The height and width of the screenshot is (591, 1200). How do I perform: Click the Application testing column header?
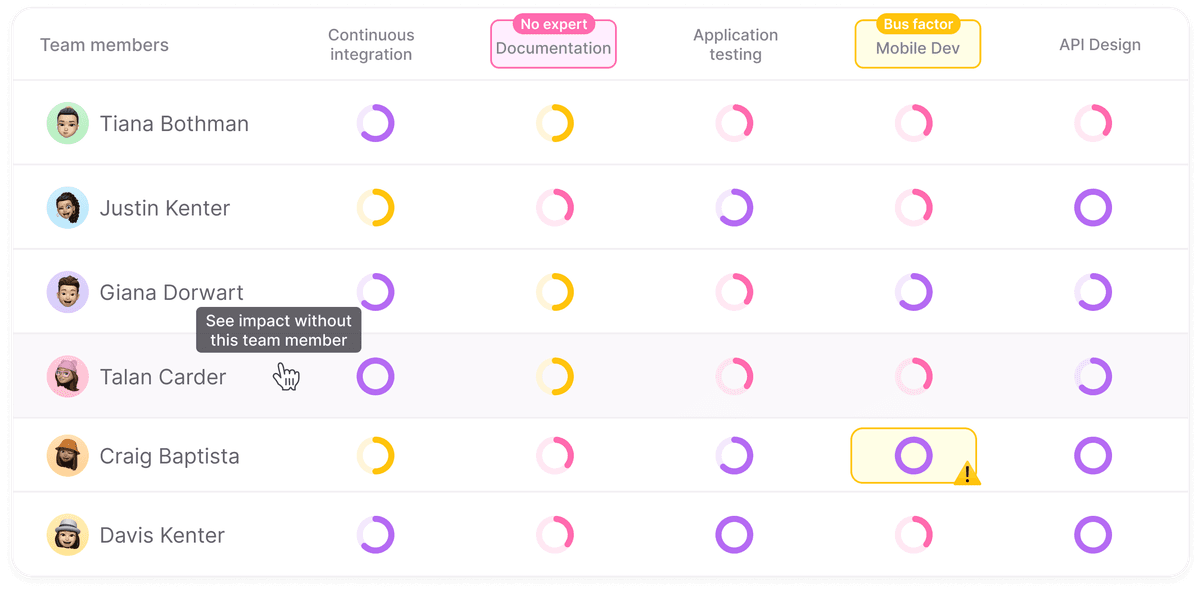coord(735,45)
